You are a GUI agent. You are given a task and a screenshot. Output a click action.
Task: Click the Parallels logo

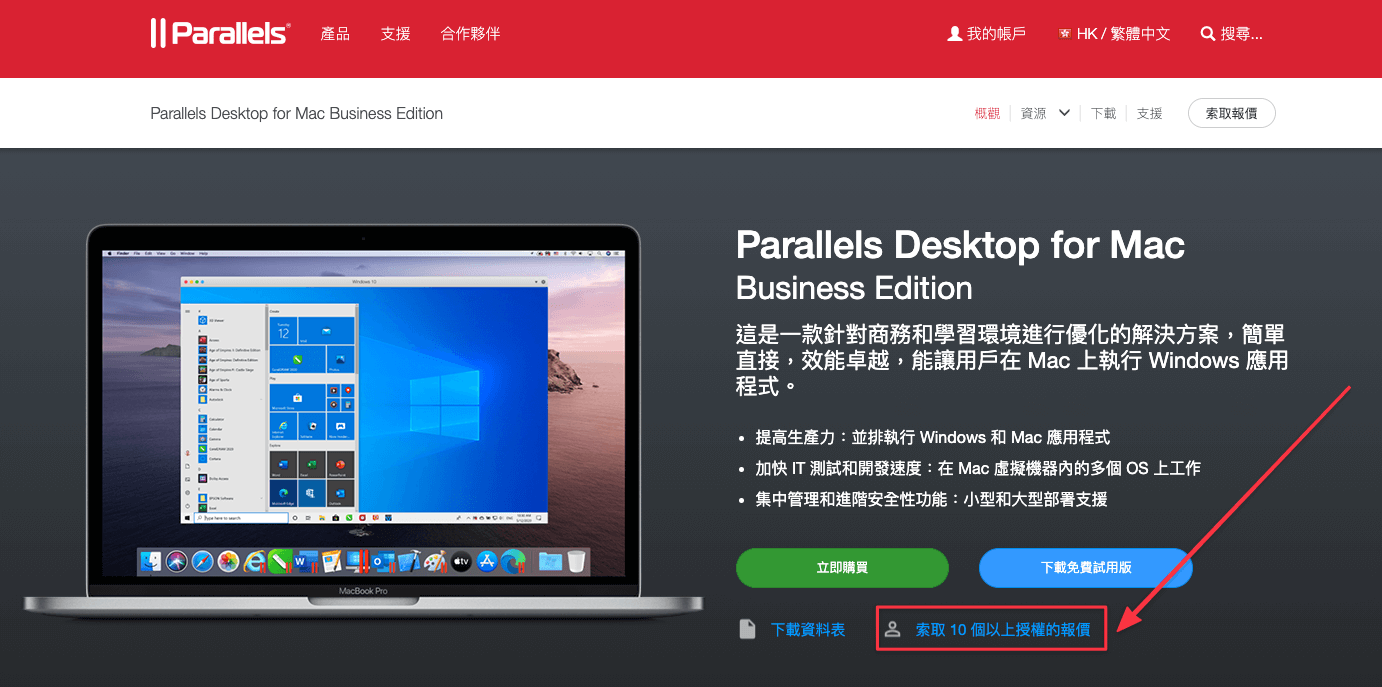[220, 33]
